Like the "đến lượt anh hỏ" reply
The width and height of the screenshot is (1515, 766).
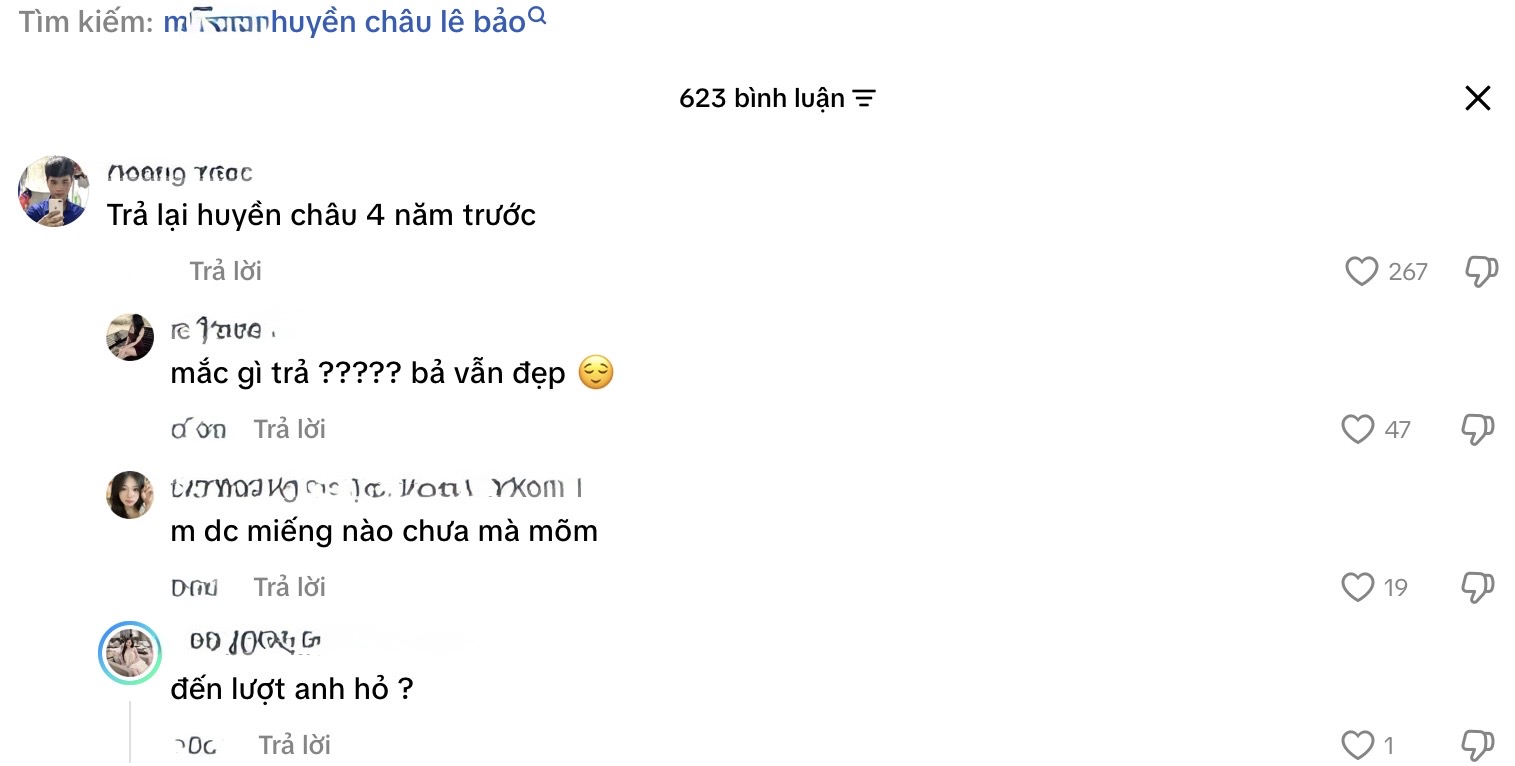(1357, 745)
